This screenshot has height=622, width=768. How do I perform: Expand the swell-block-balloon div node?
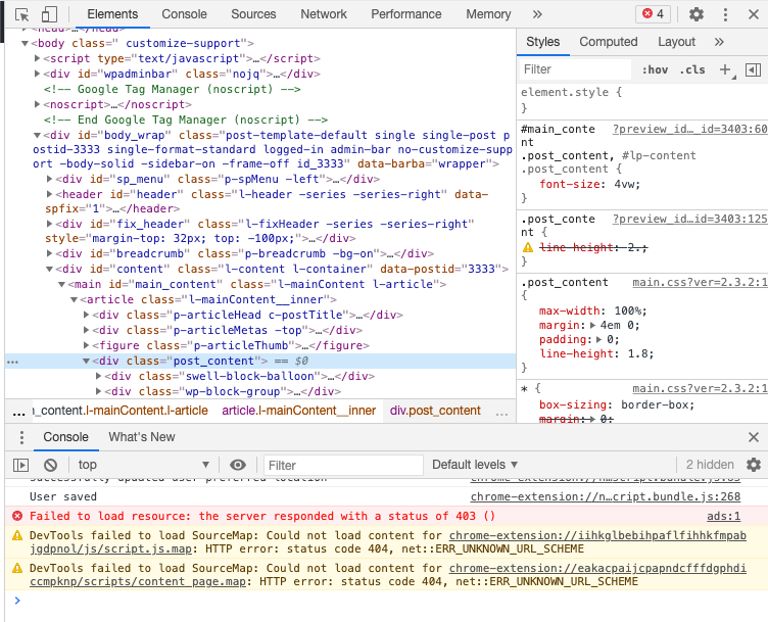(98, 376)
